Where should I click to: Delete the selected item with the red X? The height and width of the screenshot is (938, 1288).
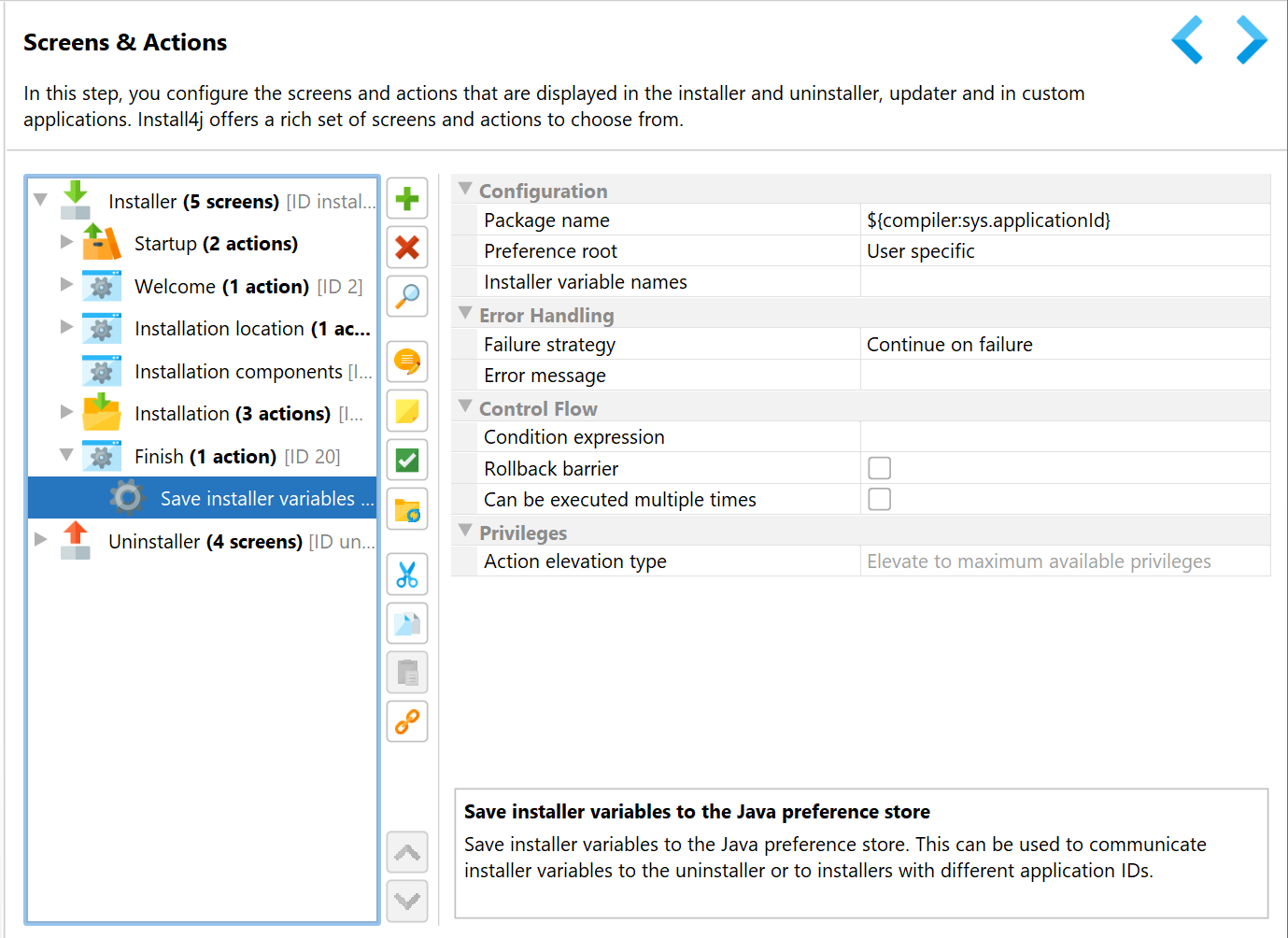pyautogui.click(x=407, y=248)
